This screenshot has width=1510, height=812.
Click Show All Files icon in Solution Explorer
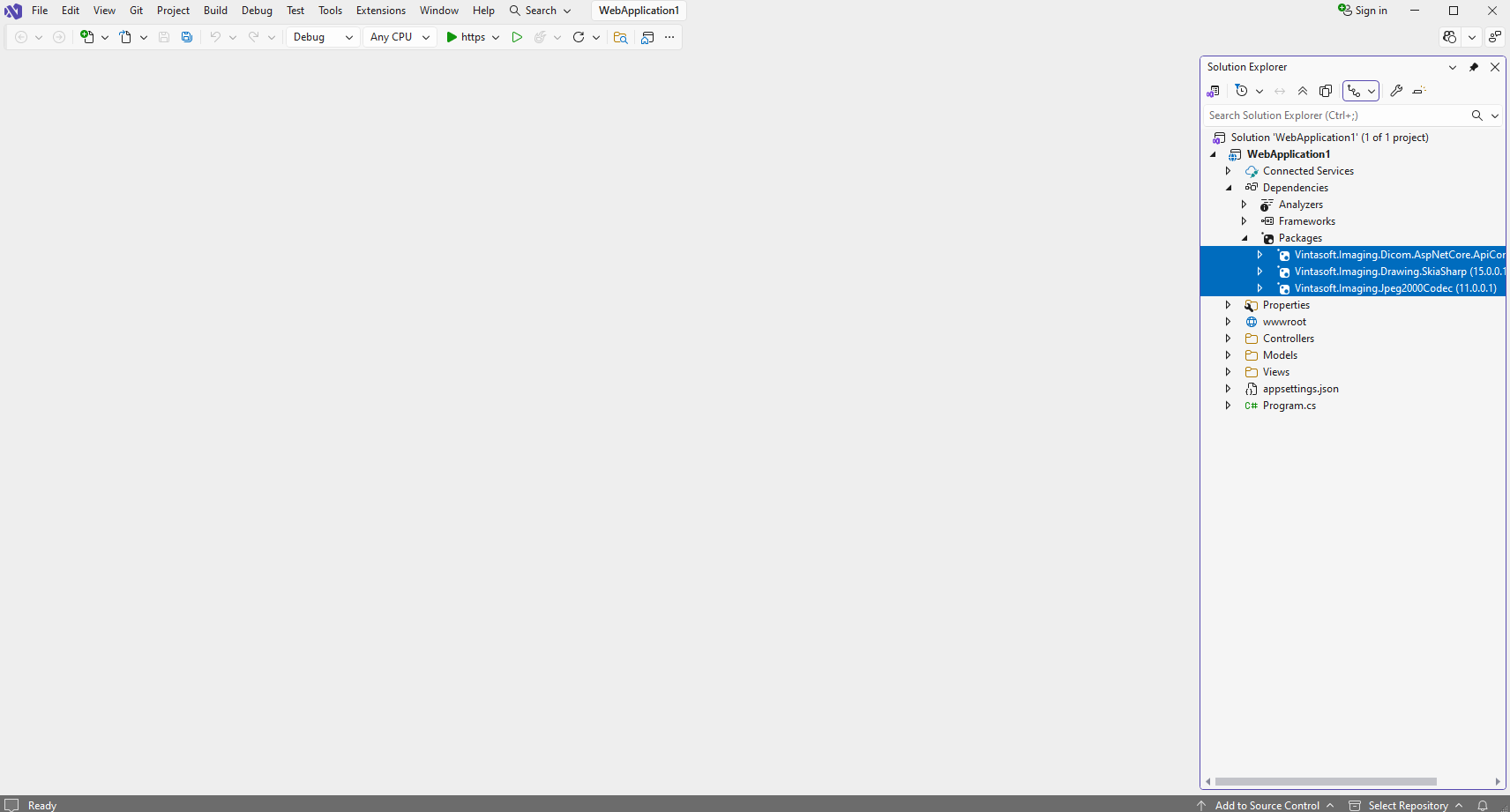(x=1326, y=91)
